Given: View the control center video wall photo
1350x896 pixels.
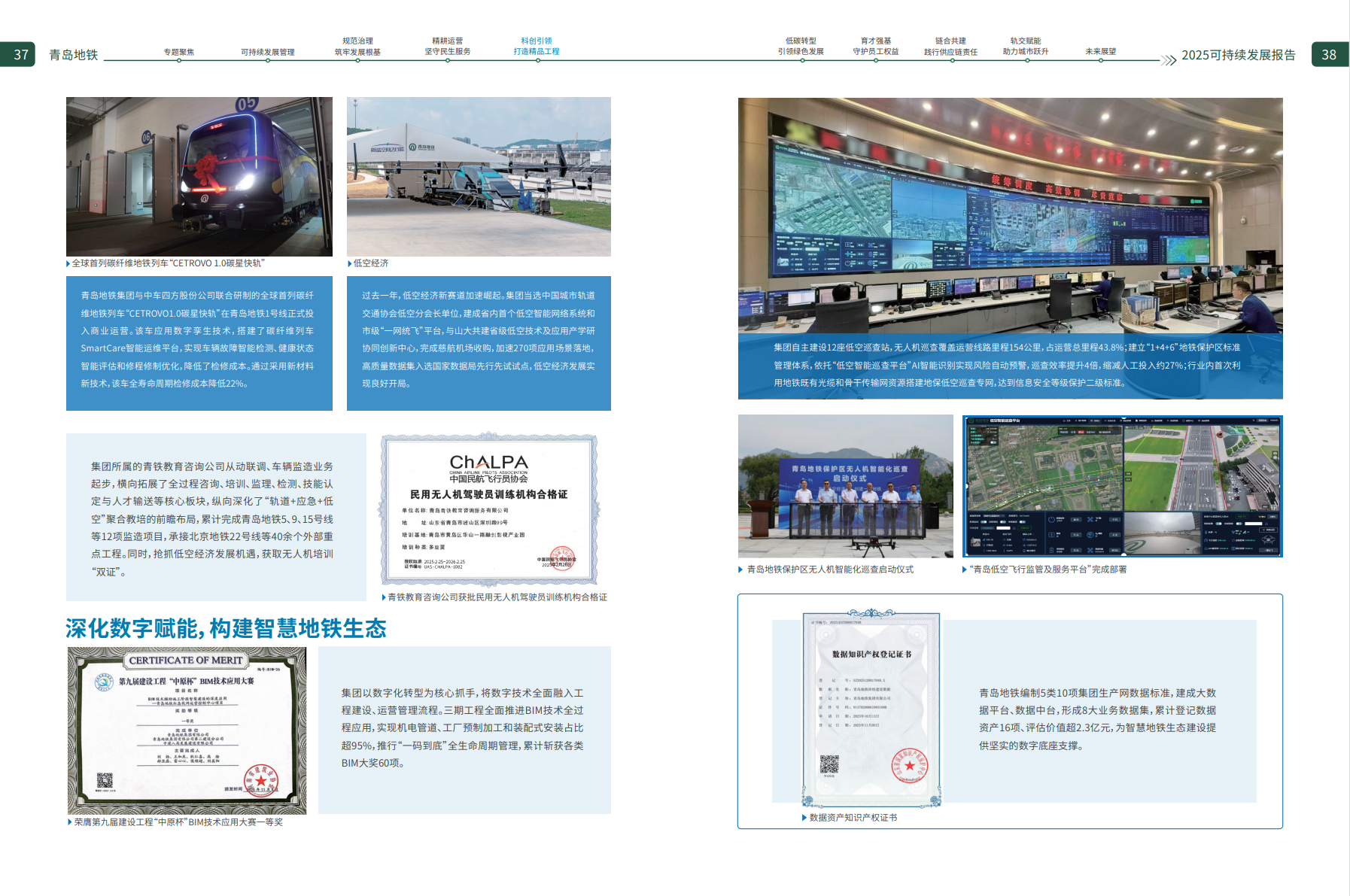Looking at the screenshot, I should point(1010,216).
